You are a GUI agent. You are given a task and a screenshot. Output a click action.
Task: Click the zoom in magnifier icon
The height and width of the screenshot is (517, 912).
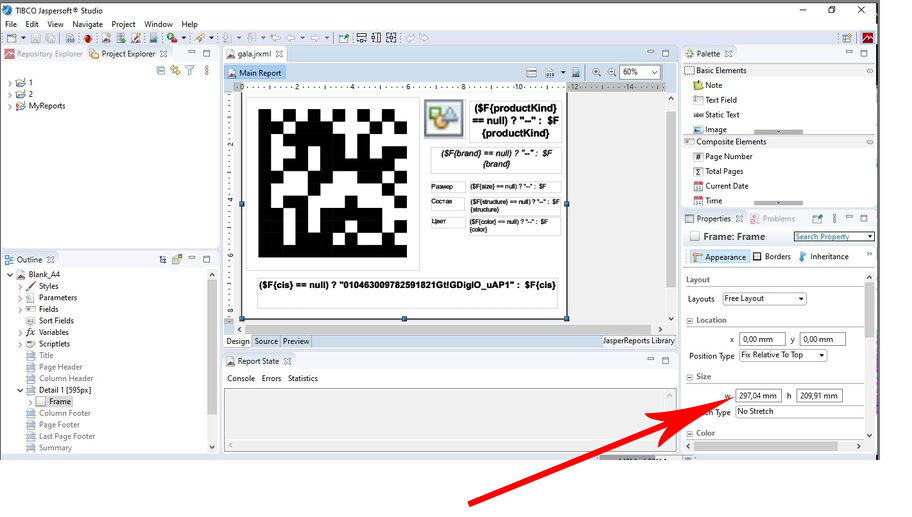coord(596,72)
